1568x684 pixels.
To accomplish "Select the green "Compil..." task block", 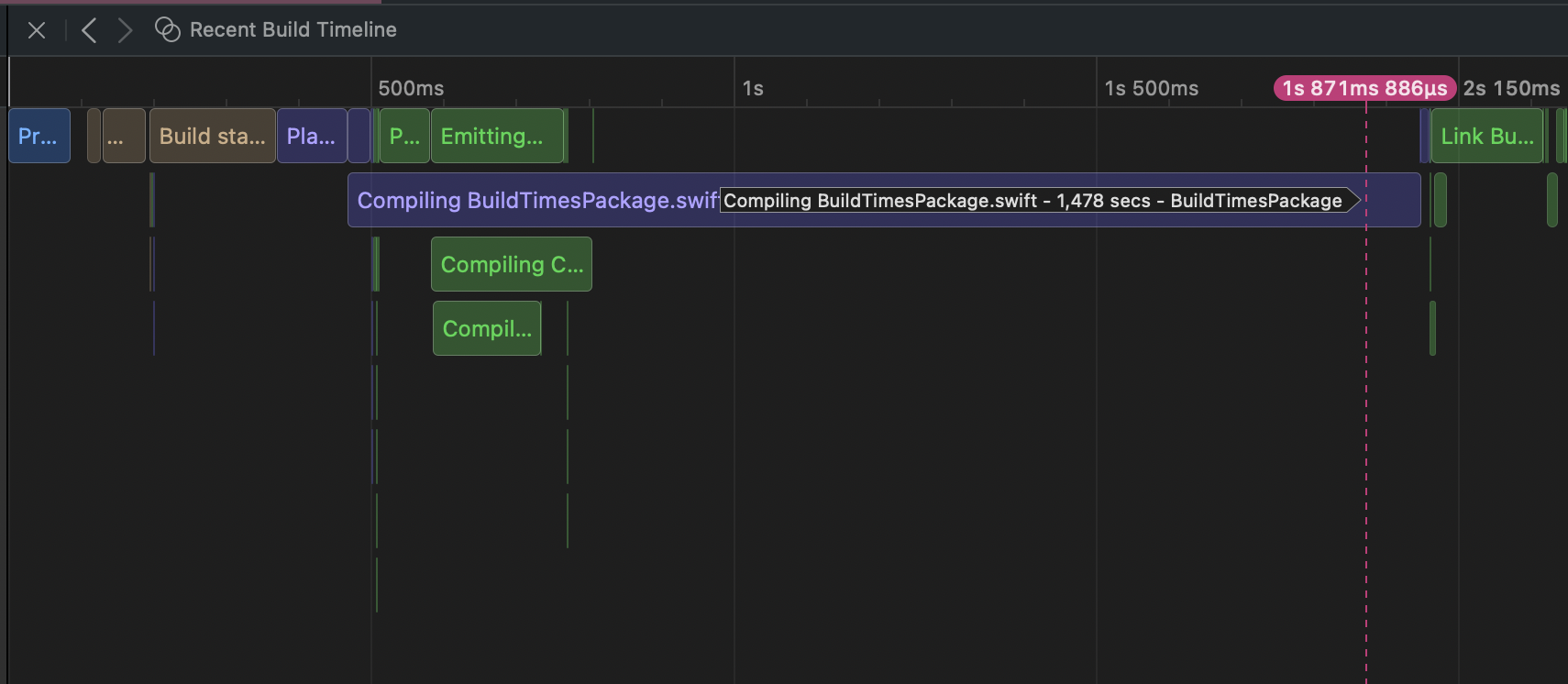I will point(486,328).
